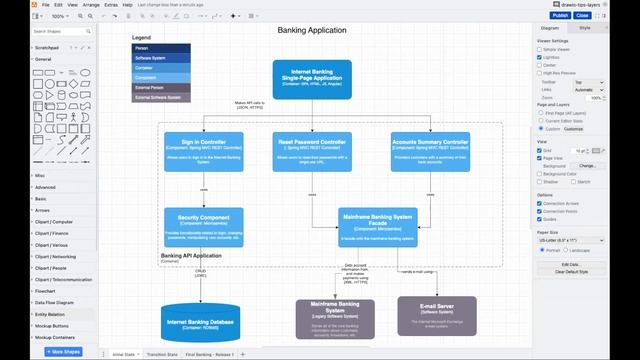Select the ellipse shape in General palette

click(85, 73)
